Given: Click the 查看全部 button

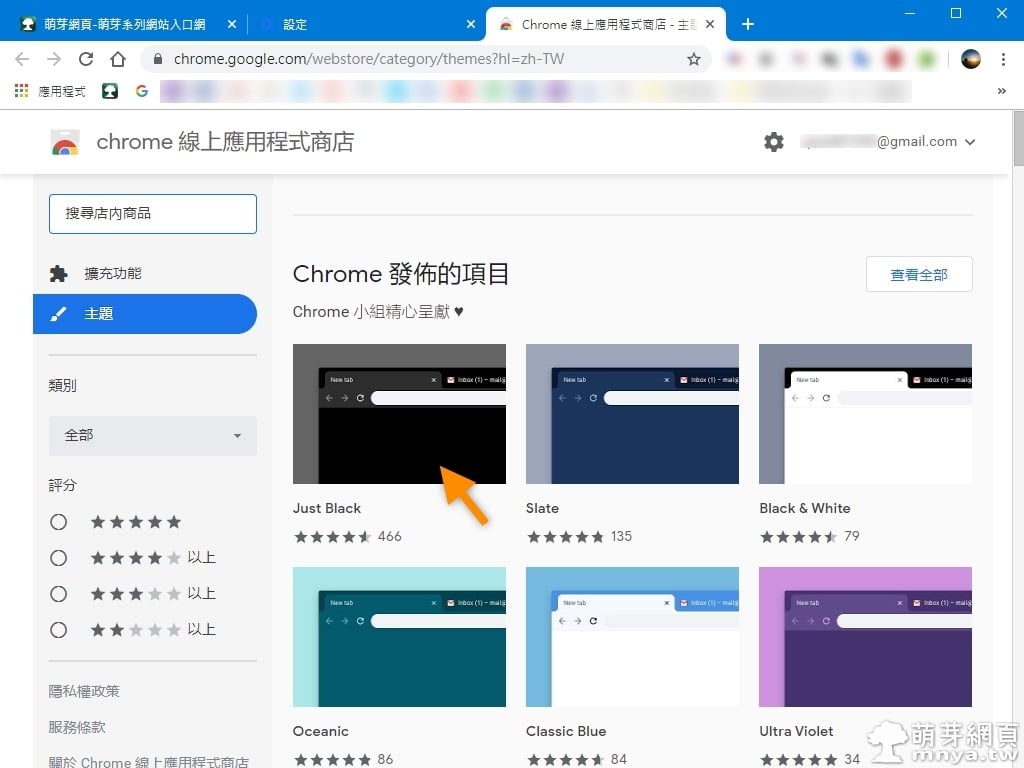Looking at the screenshot, I should click(x=918, y=274).
